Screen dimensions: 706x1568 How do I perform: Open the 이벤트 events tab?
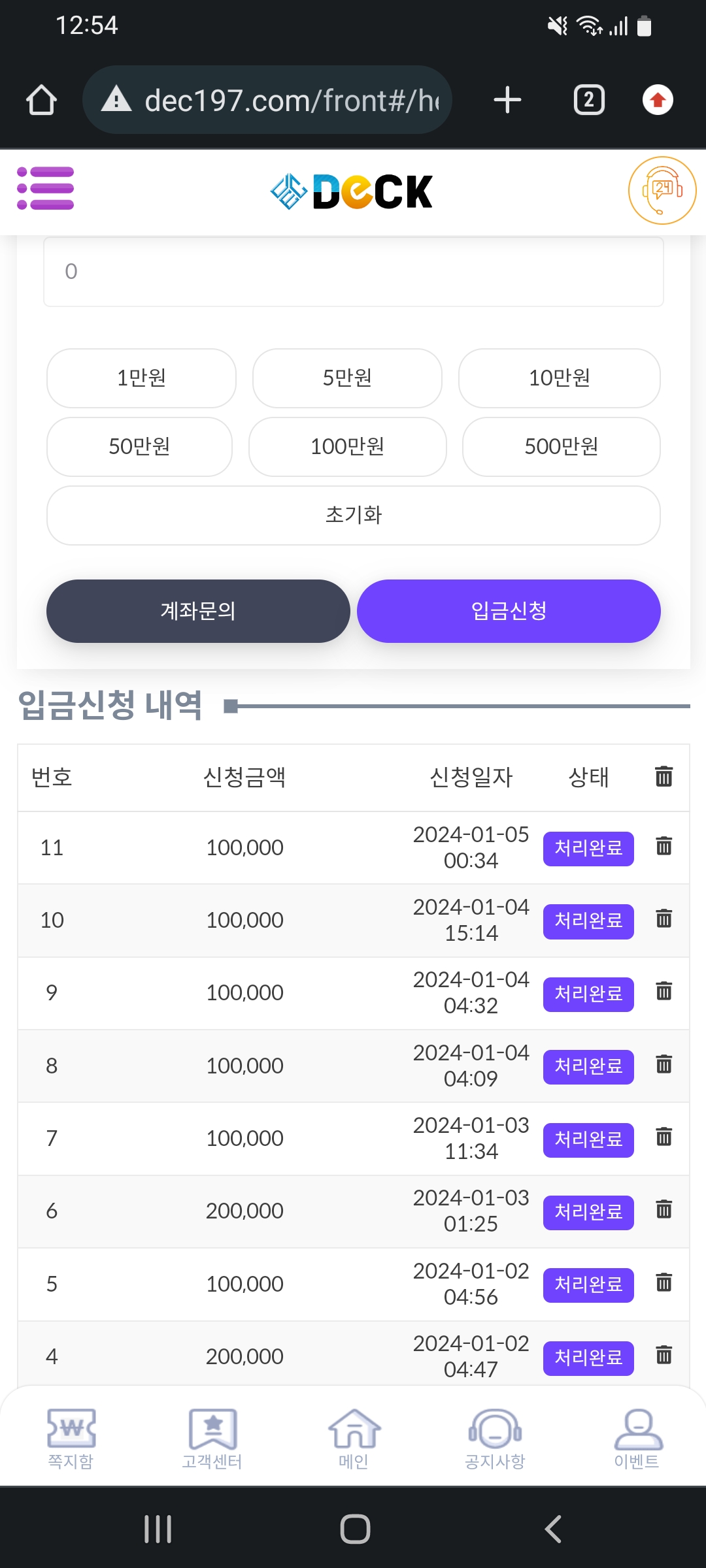637,1439
